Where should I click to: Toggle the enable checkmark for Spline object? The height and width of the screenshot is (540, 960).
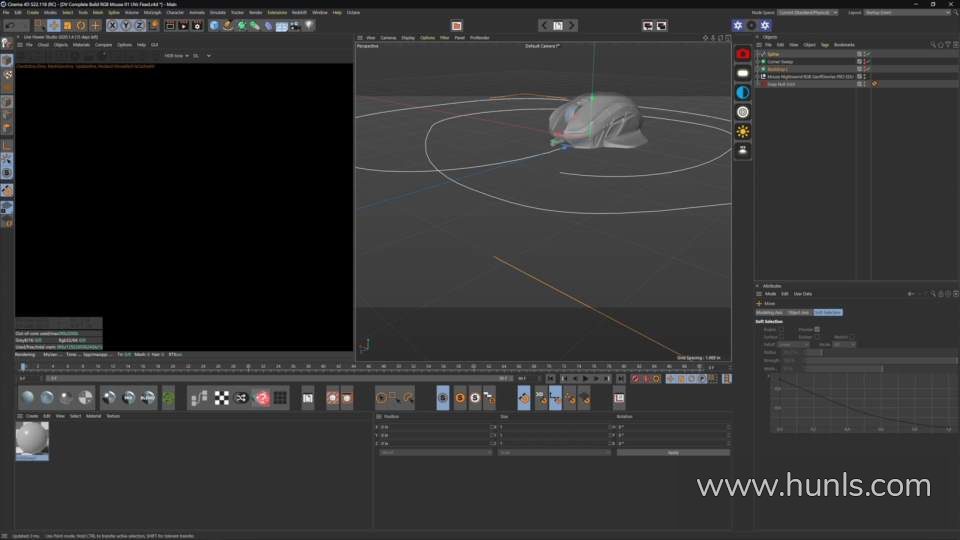pyautogui.click(x=867, y=54)
